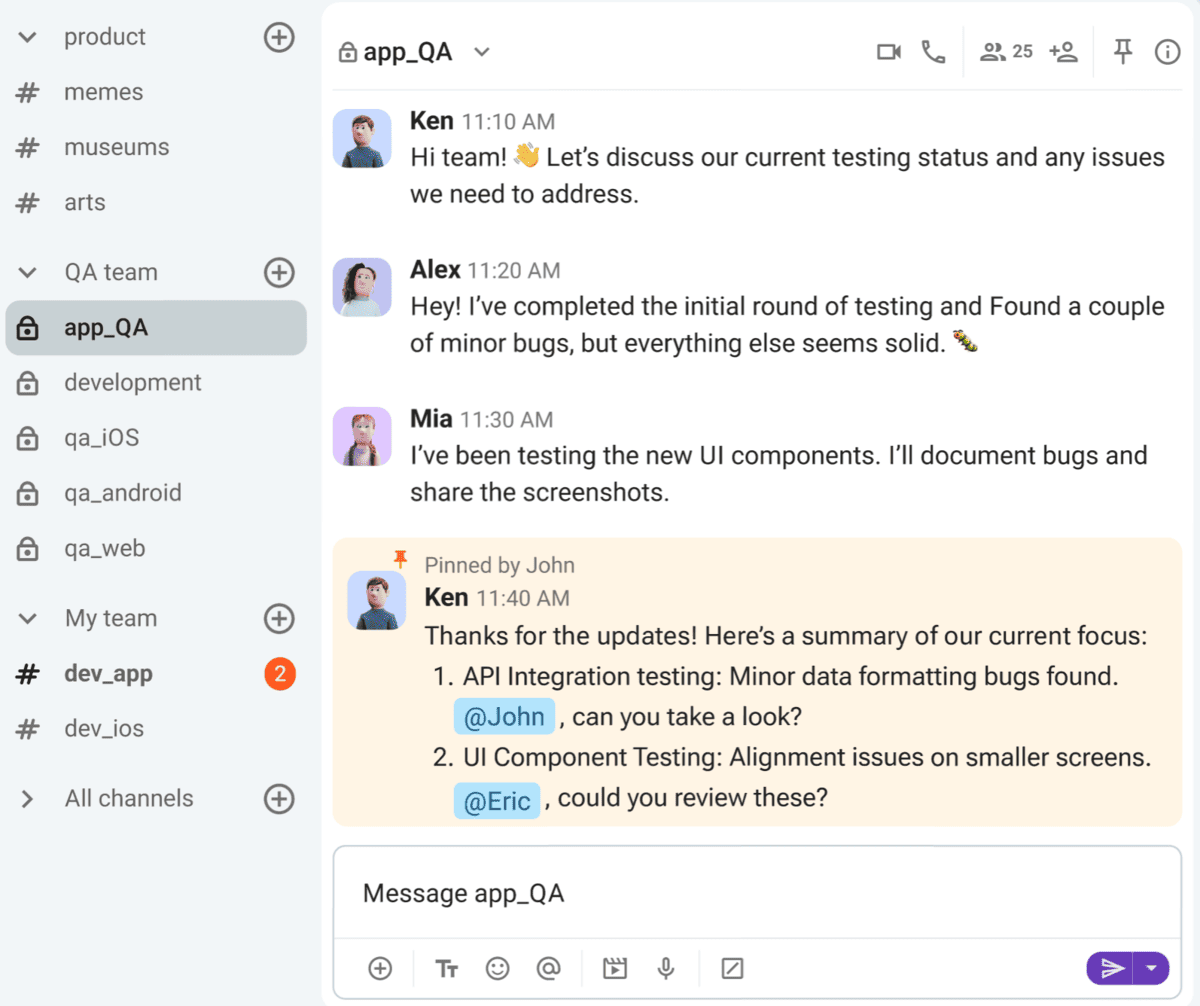Mention someone using the @ icon
1200x1006 pixels.
(x=550, y=968)
